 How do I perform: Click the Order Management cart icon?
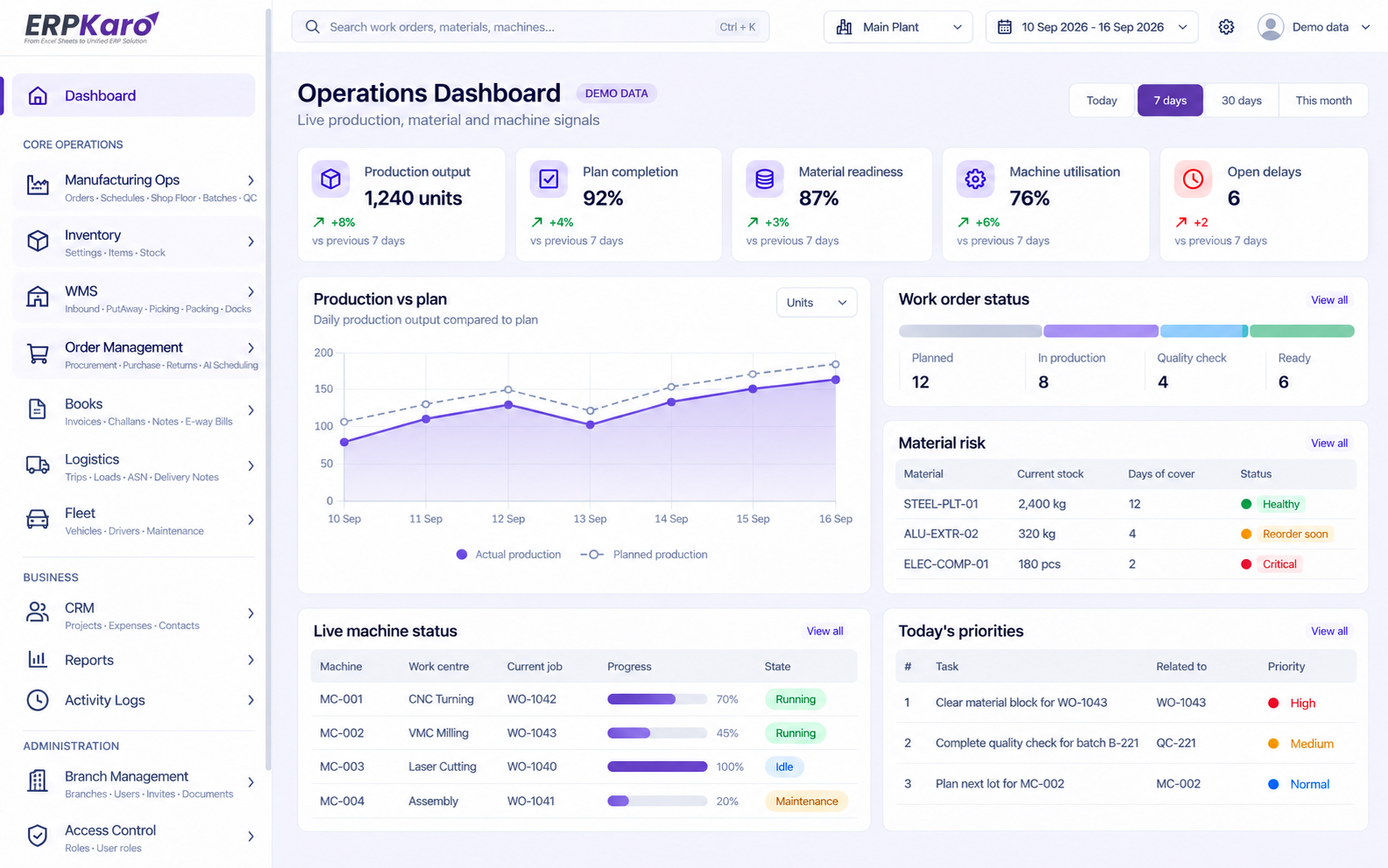click(x=38, y=353)
